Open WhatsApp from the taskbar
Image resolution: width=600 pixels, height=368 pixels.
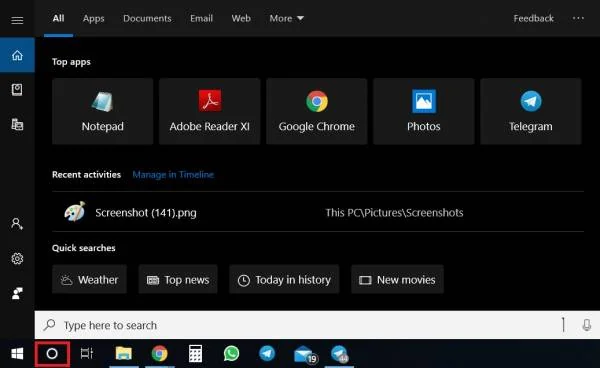click(x=231, y=353)
